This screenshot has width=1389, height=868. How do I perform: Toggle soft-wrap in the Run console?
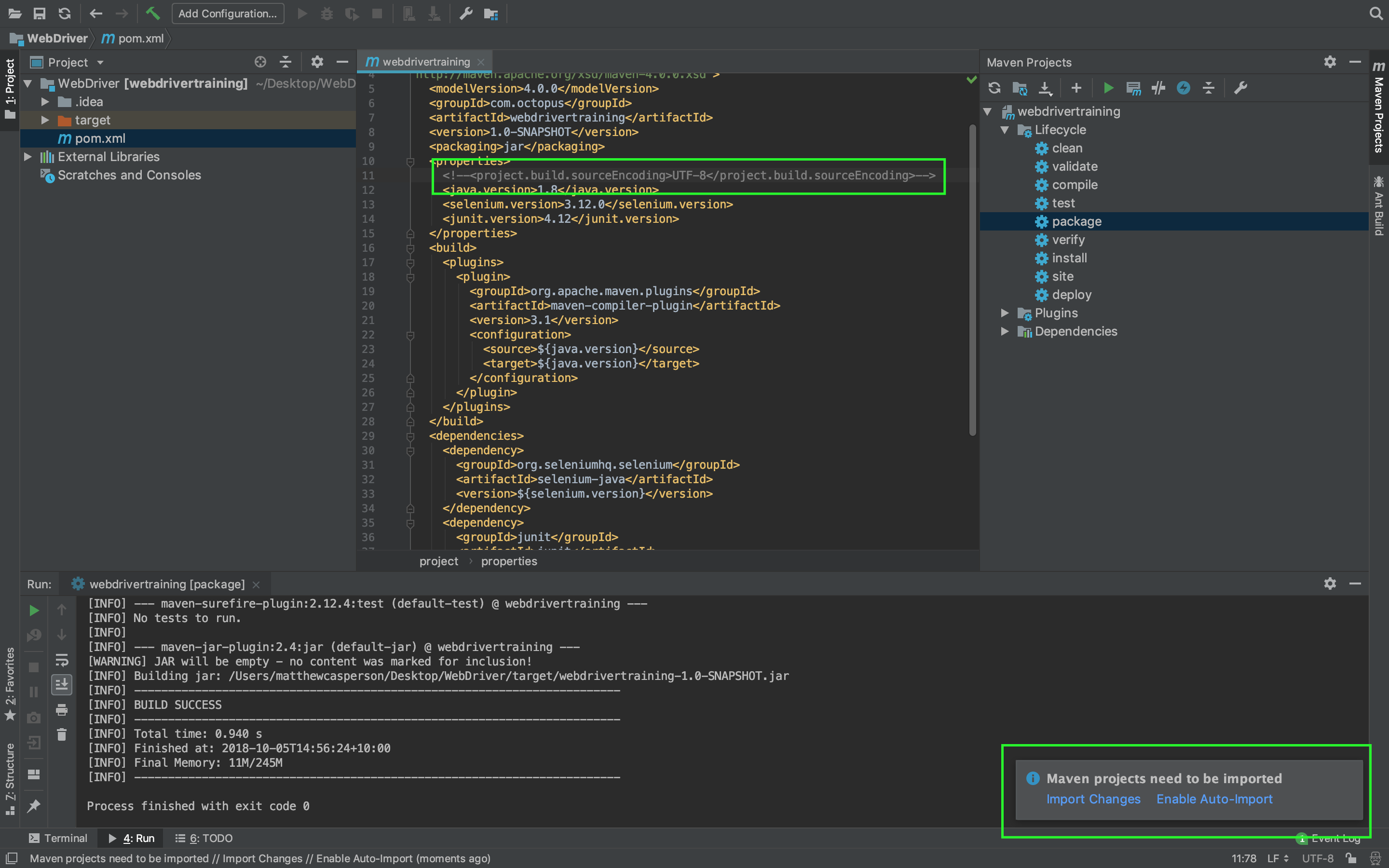[x=61, y=660]
